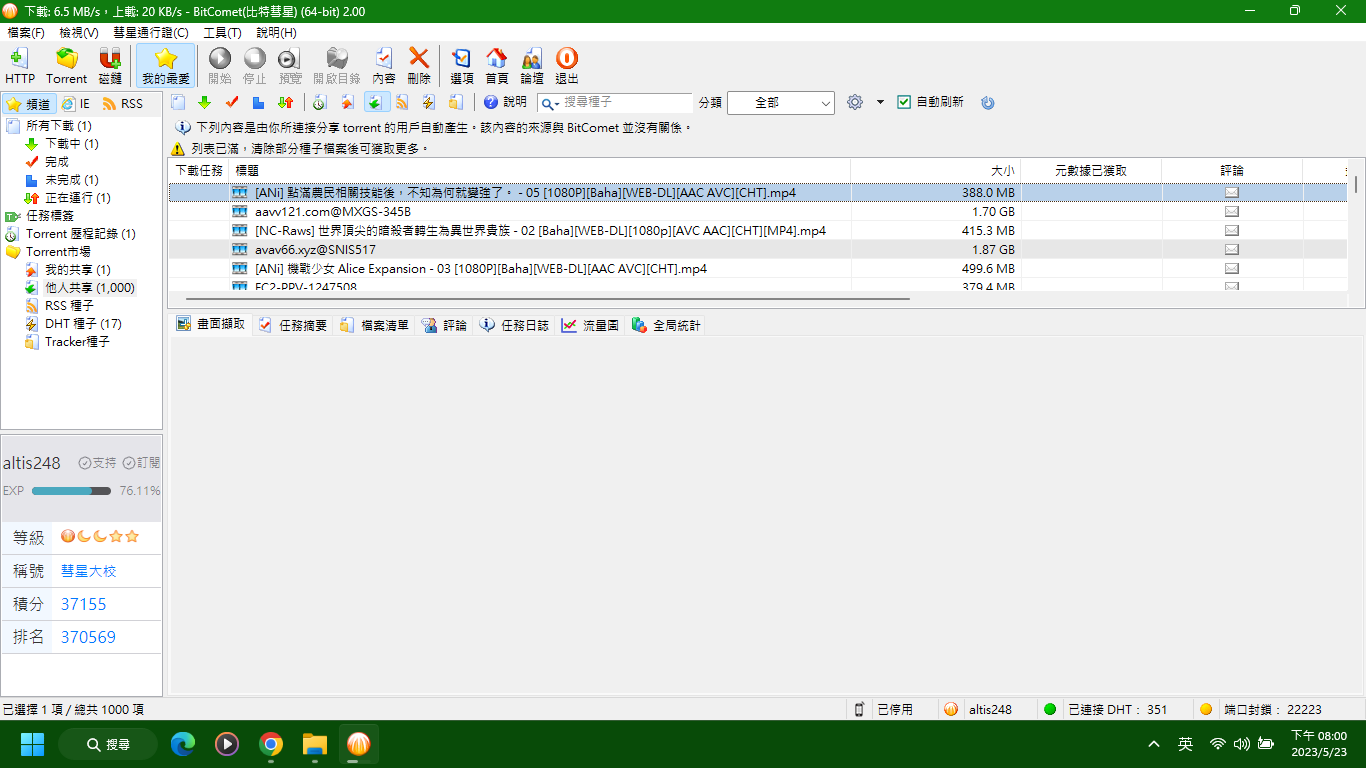The image size is (1366, 768).
Task: Open File Explorer from the taskbar
Action: point(314,744)
